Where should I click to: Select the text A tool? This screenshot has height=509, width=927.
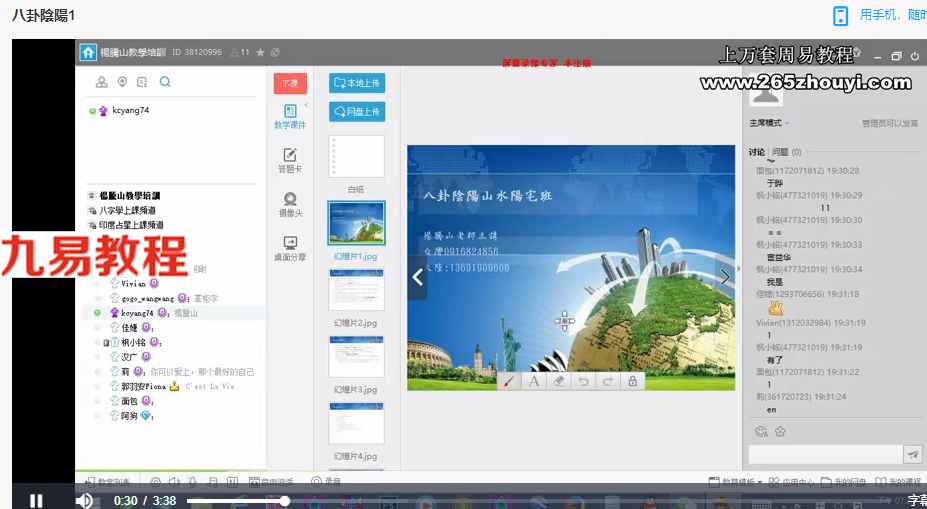click(x=534, y=381)
